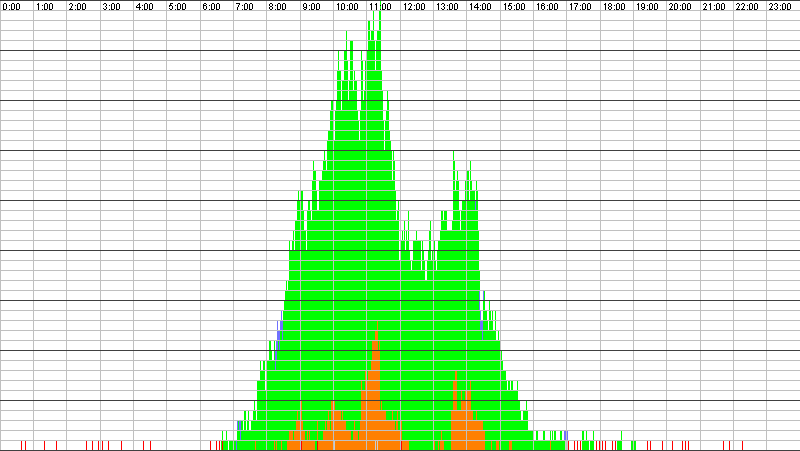
Task: Click the 14:00 hour label
Action: coord(480,7)
